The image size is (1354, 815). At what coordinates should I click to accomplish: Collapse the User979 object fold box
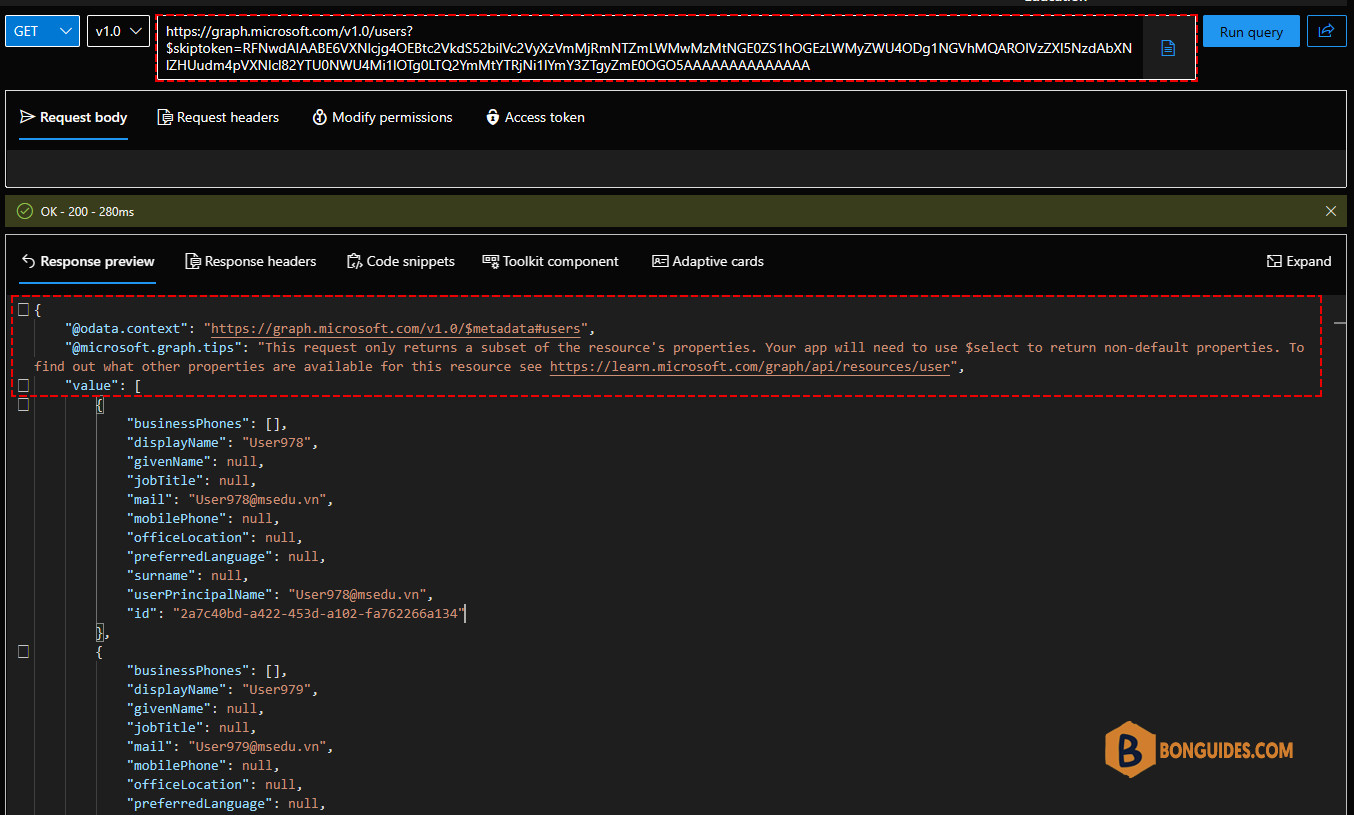pyautogui.click(x=23, y=652)
